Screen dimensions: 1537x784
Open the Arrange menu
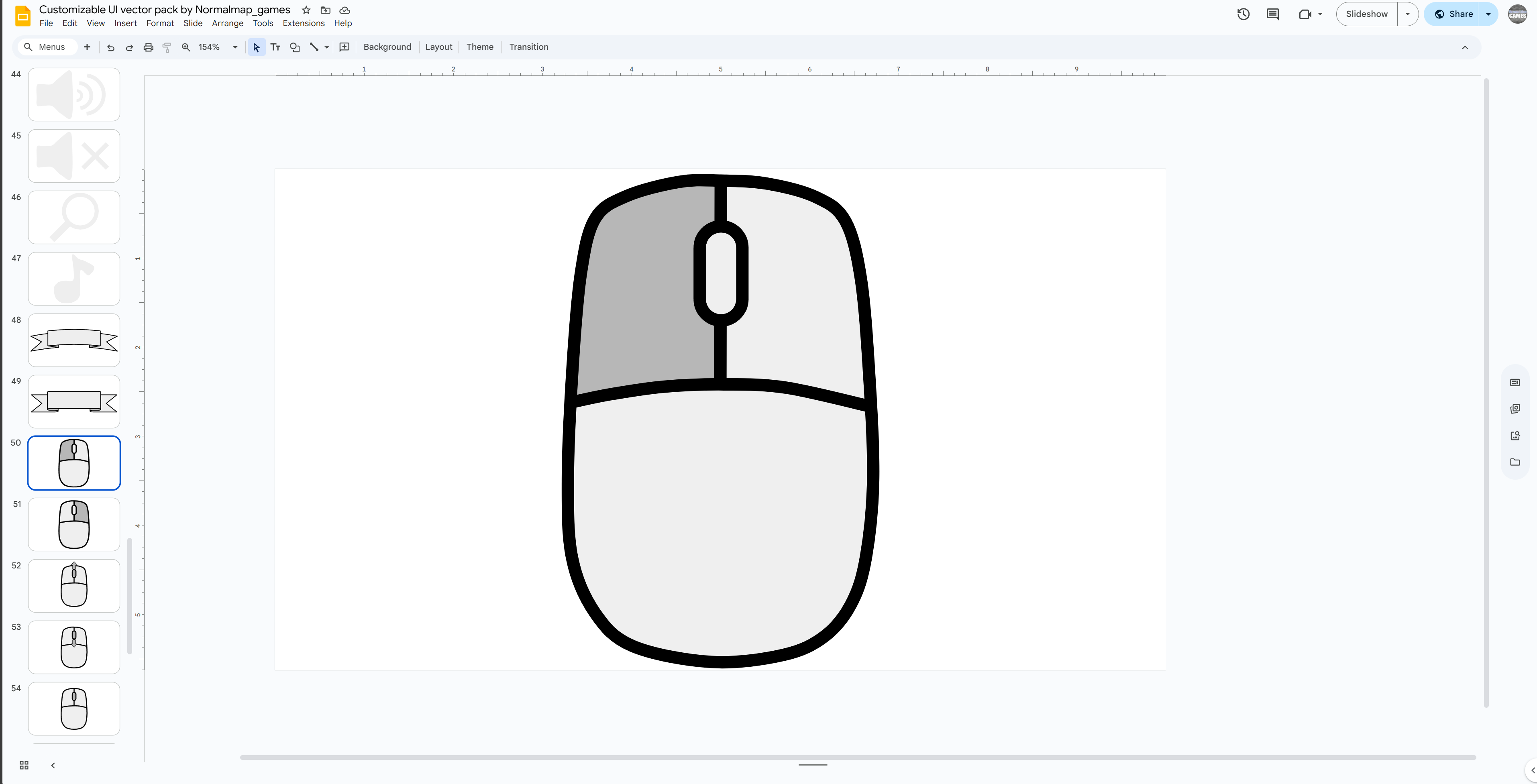(x=227, y=23)
